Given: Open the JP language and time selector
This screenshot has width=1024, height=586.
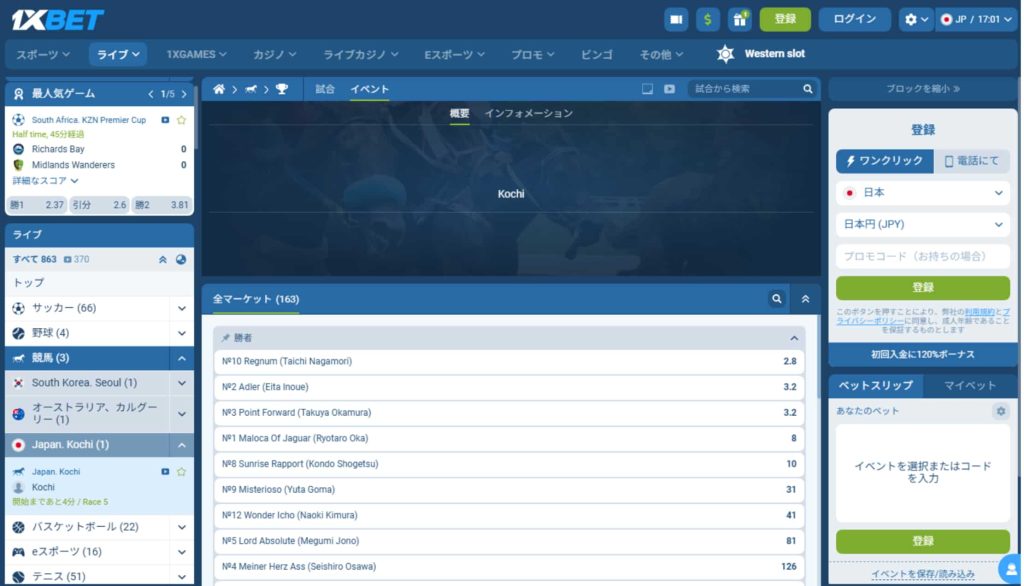Looking at the screenshot, I should 976,20.
